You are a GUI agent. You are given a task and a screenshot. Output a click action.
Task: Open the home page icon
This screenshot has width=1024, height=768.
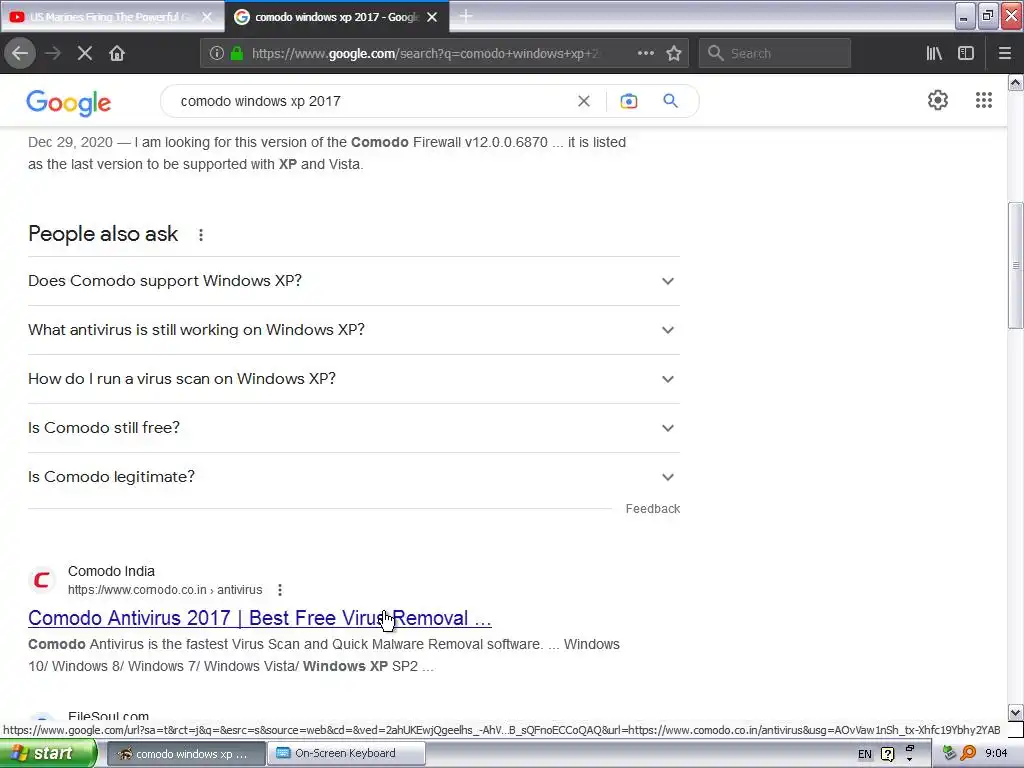coord(117,53)
